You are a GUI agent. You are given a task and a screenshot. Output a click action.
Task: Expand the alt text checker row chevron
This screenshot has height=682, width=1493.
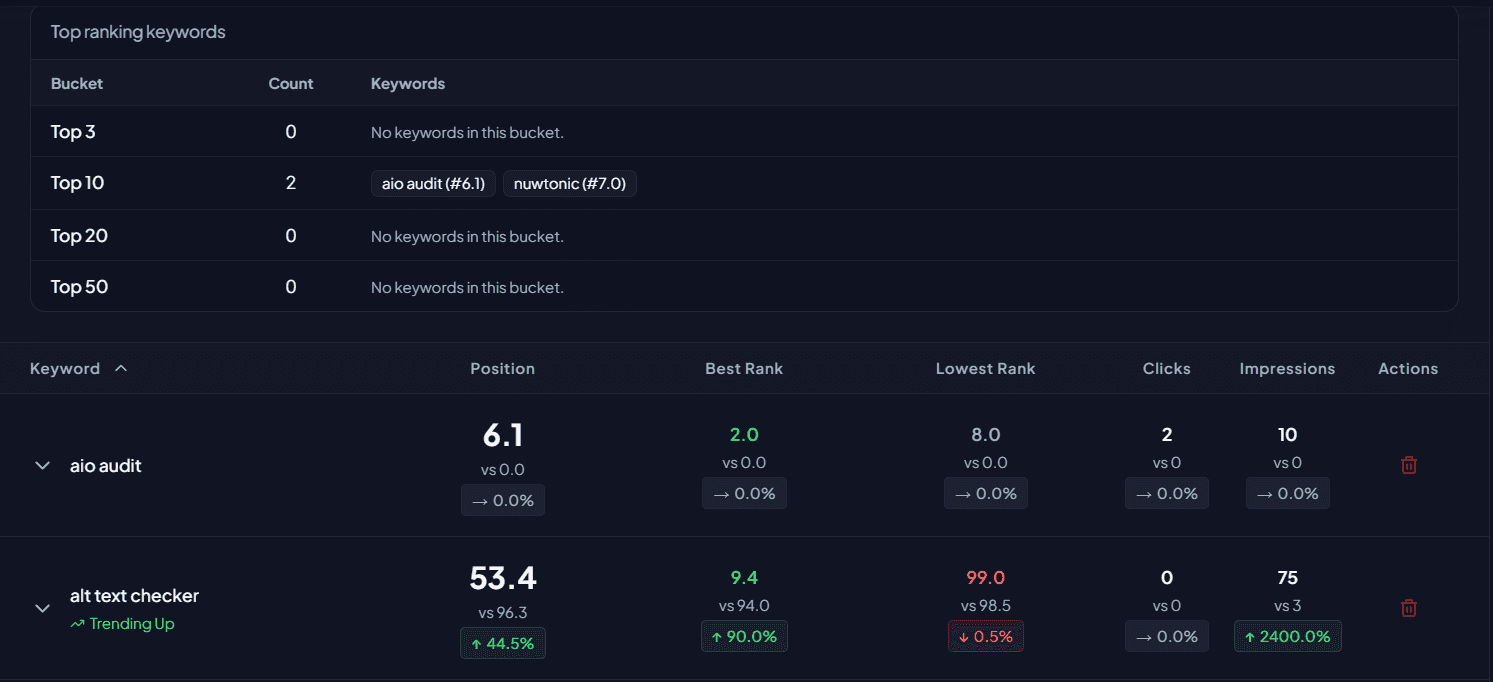[42, 608]
